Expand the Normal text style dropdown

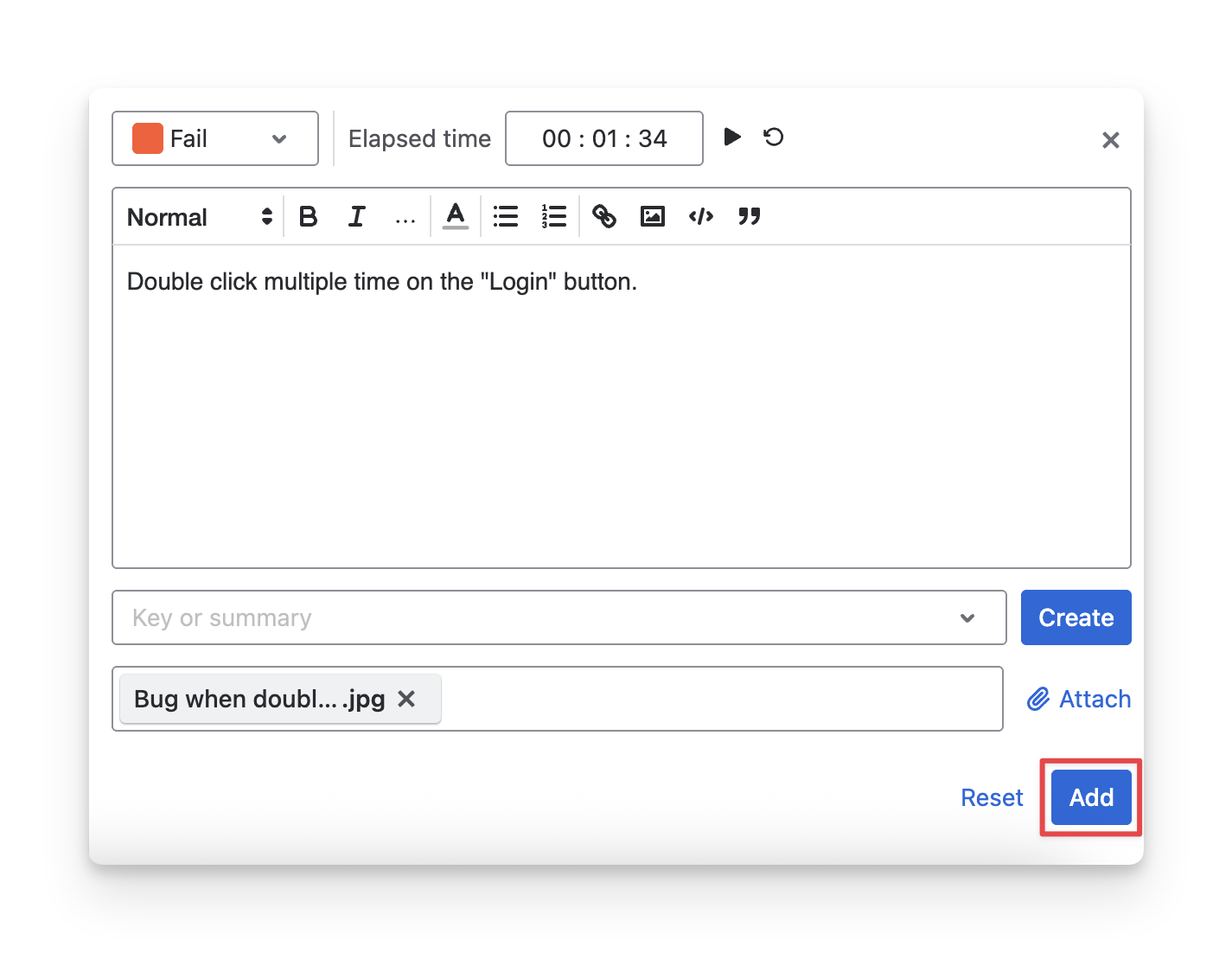[x=200, y=217]
